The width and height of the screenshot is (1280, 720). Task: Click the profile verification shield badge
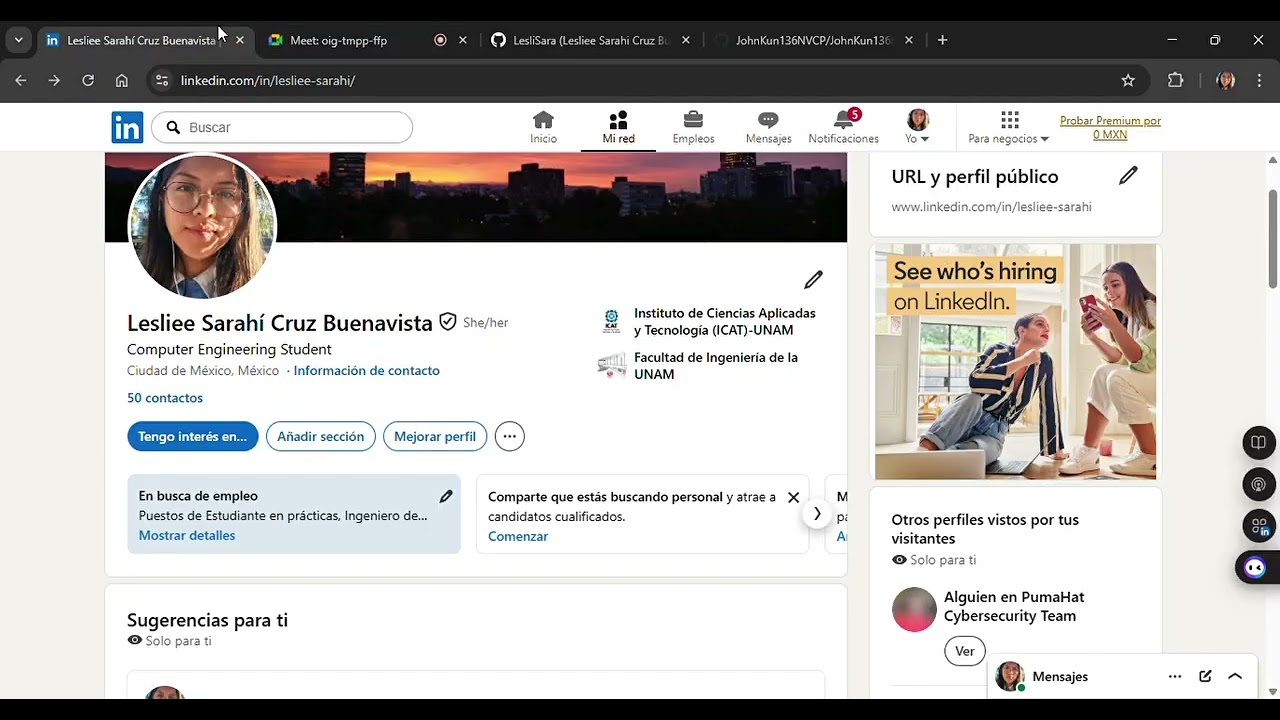(448, 322)
